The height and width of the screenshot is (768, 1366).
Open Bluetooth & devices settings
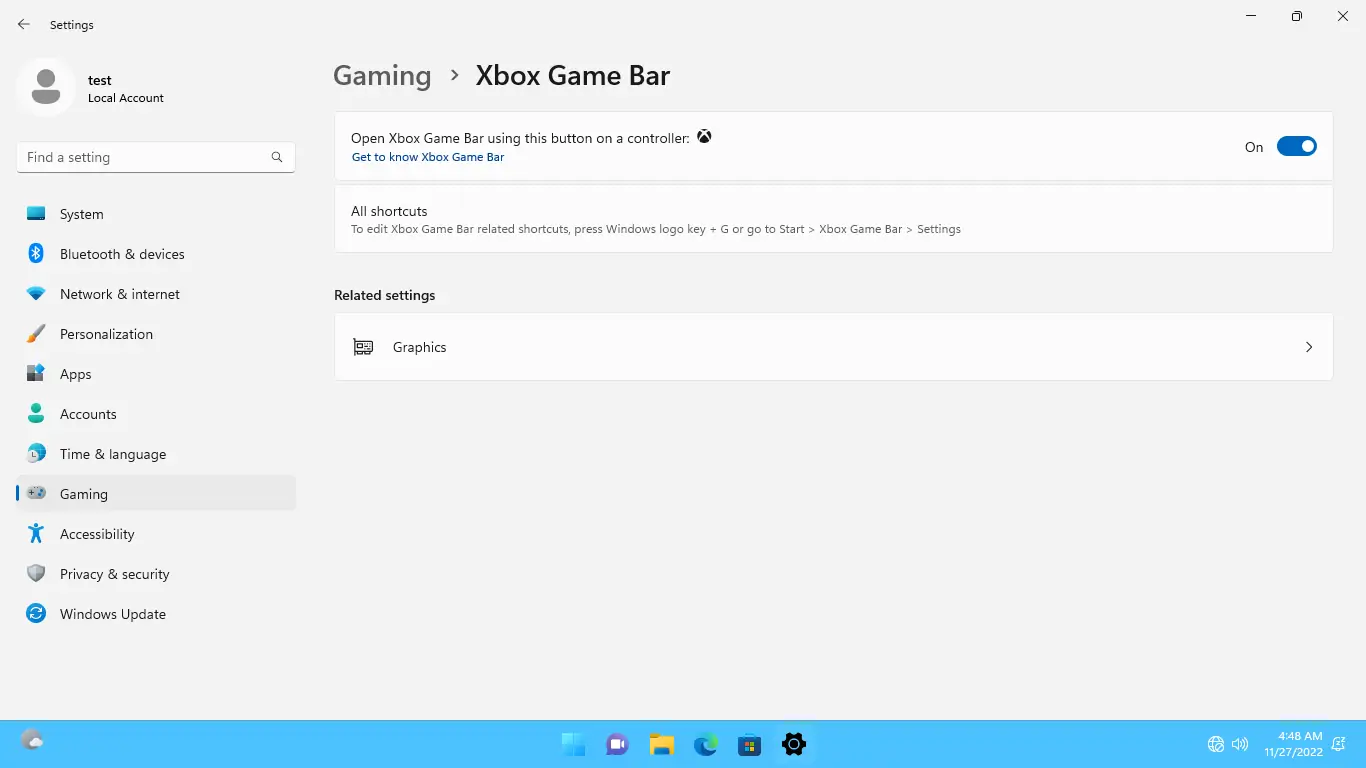coord(156,254)
